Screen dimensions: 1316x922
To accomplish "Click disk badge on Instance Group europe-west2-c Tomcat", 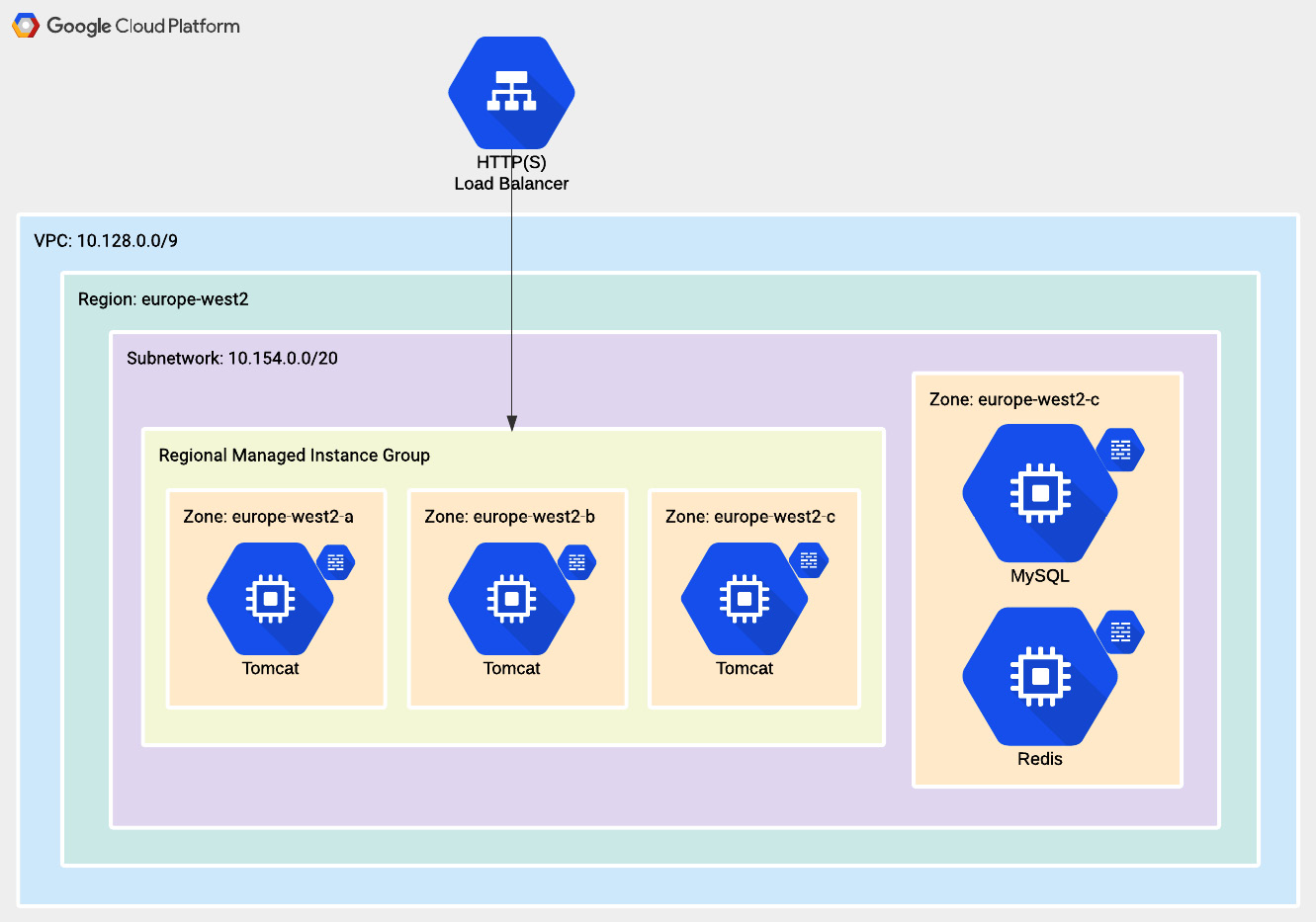I will pyautogui.click(x=809, y=560).
